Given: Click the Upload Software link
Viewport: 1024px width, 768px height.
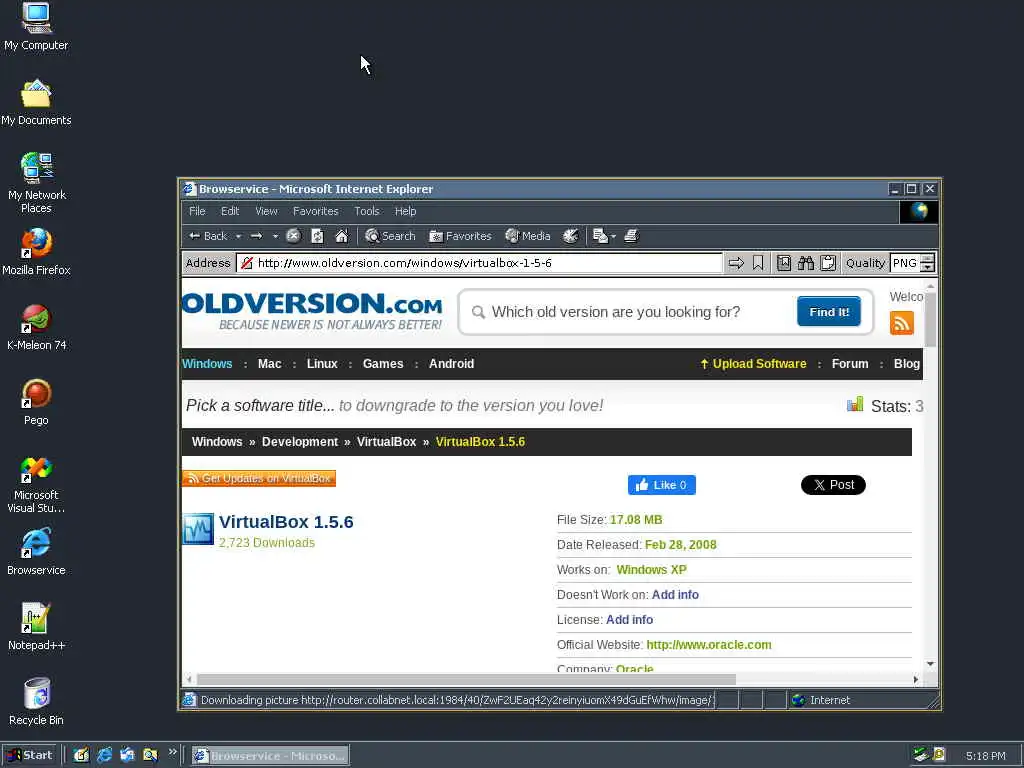Looking at the screenshot, I should pos(753,364).
